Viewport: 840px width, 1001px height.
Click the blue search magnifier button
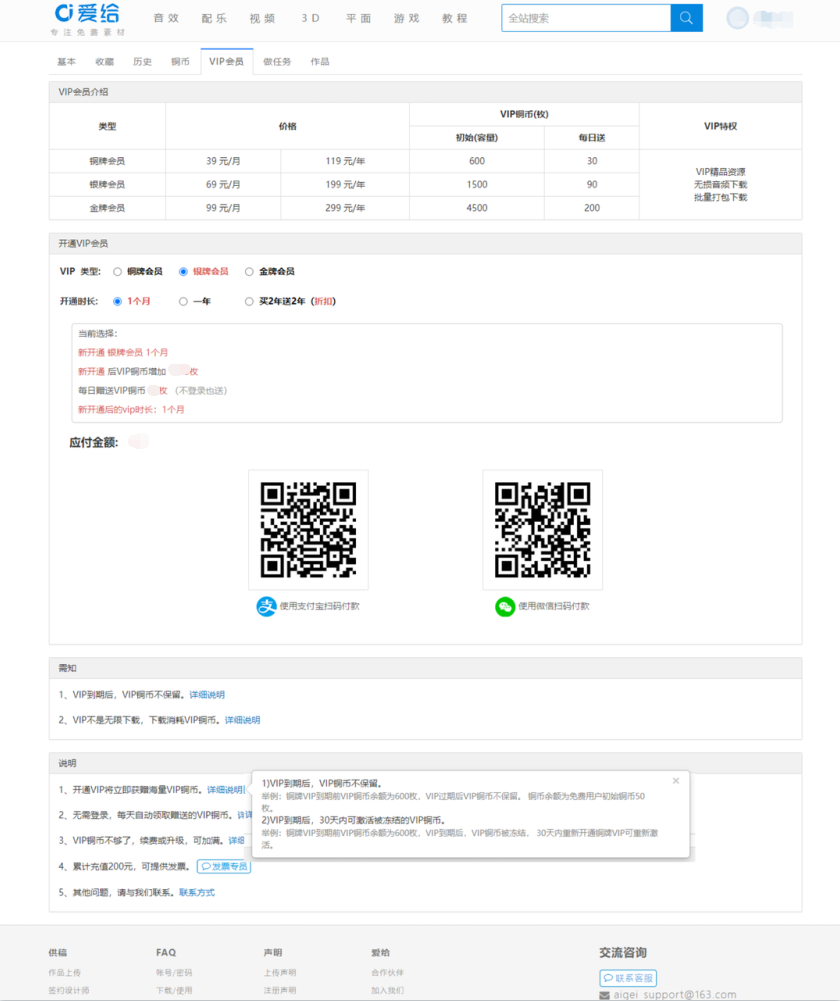pos(686,18)
